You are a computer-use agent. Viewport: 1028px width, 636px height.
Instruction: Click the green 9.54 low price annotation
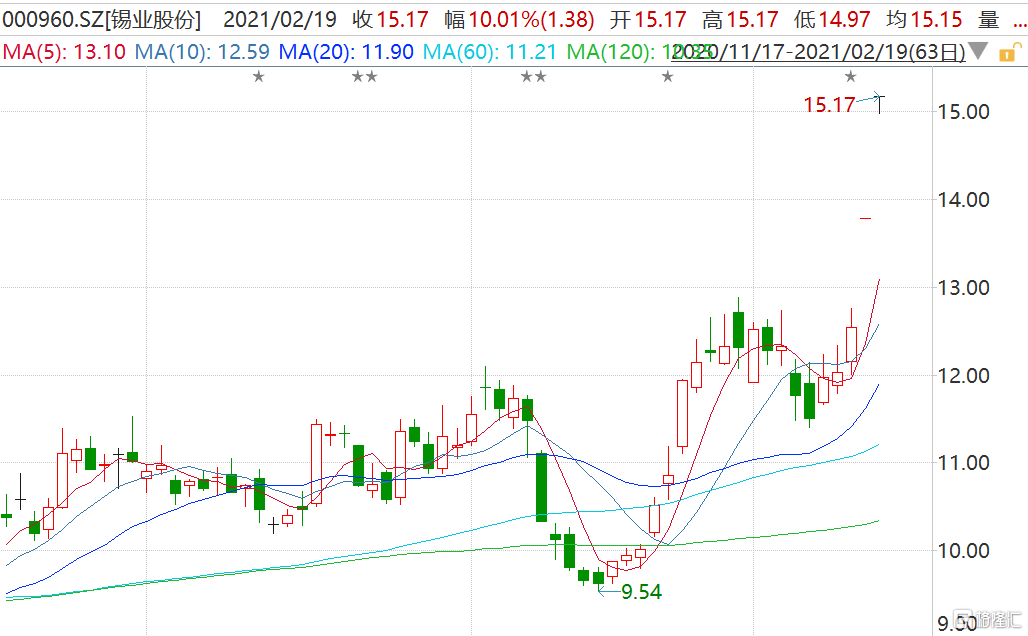tap(641, 592)
